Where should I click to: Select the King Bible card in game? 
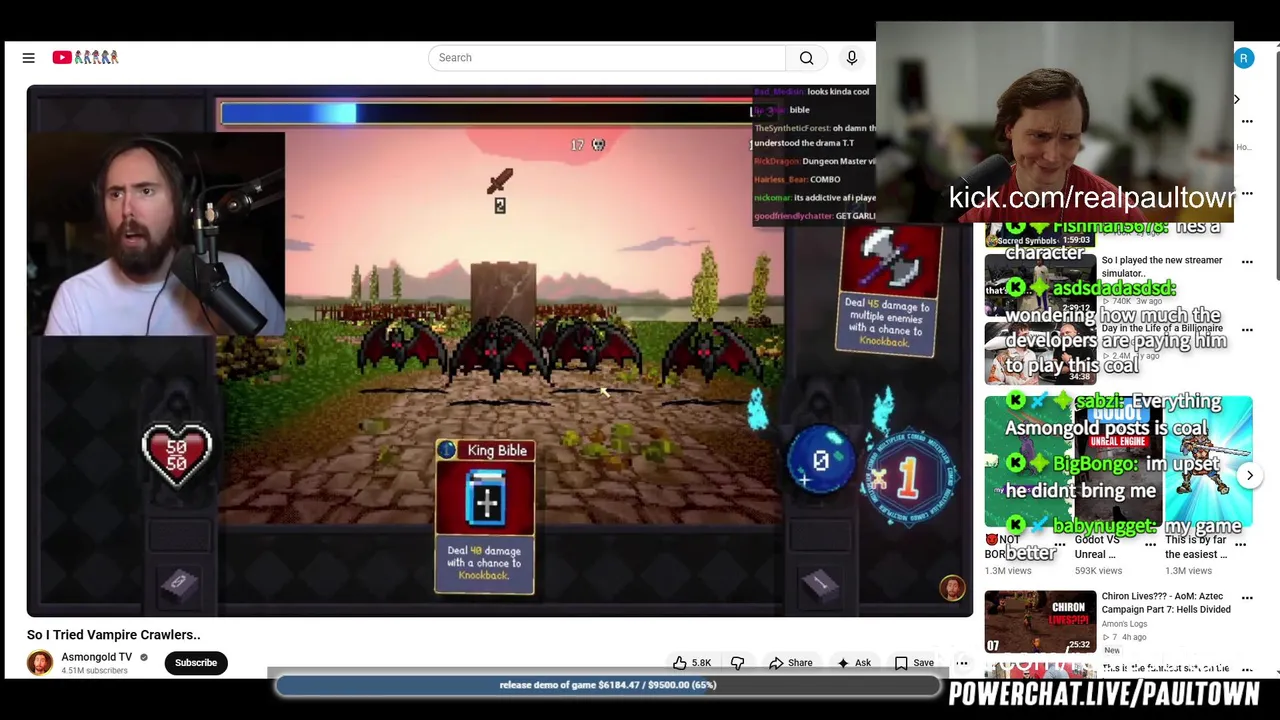[x=485, y=516]
